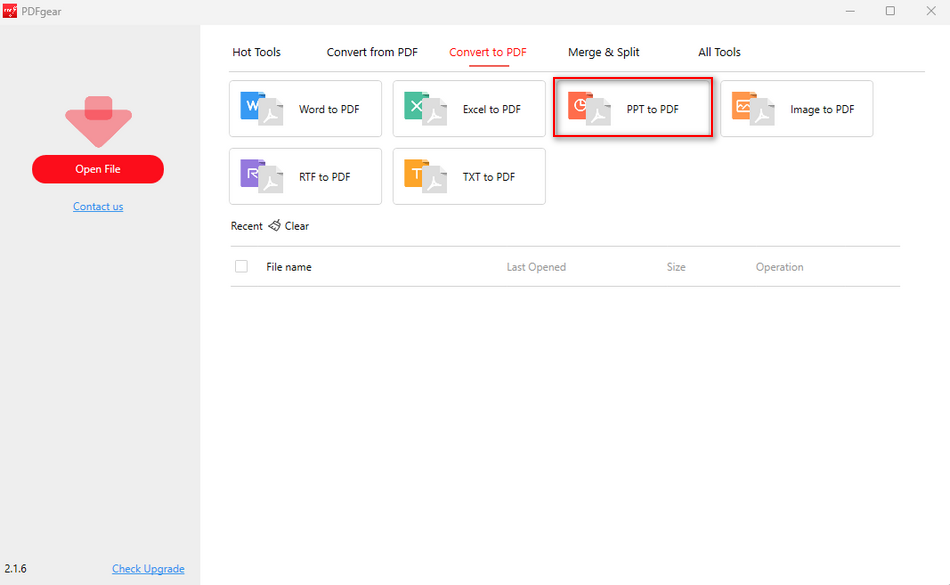Image resolution: width=950 pixels, height=585 pixels.
Task: Sort by the Last Opened column header
Action: pyautogui.click(x=536, y=266)
